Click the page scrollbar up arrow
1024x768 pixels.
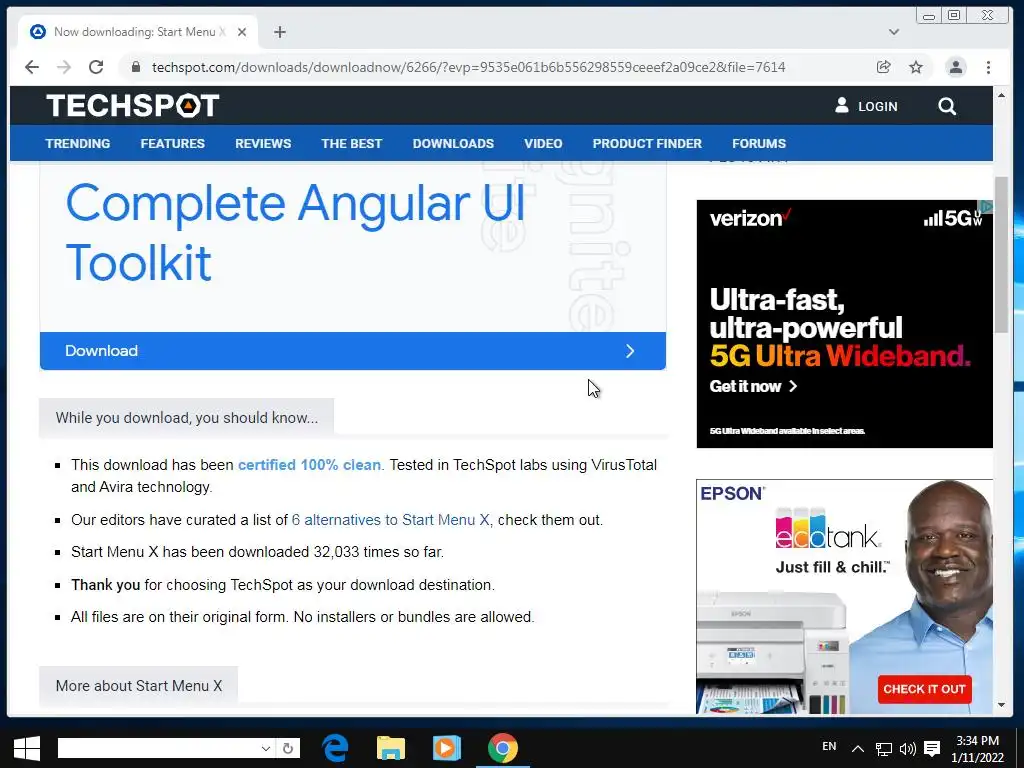(x=1001, y=95)
